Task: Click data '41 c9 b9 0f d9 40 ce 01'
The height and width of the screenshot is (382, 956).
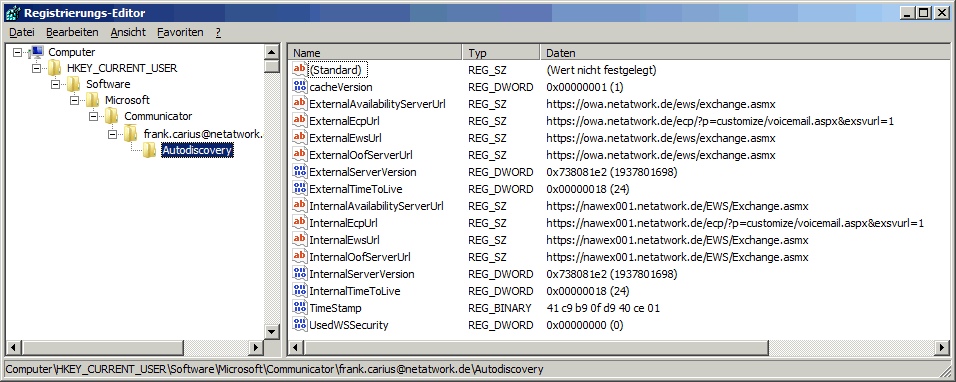Action: 602,308
